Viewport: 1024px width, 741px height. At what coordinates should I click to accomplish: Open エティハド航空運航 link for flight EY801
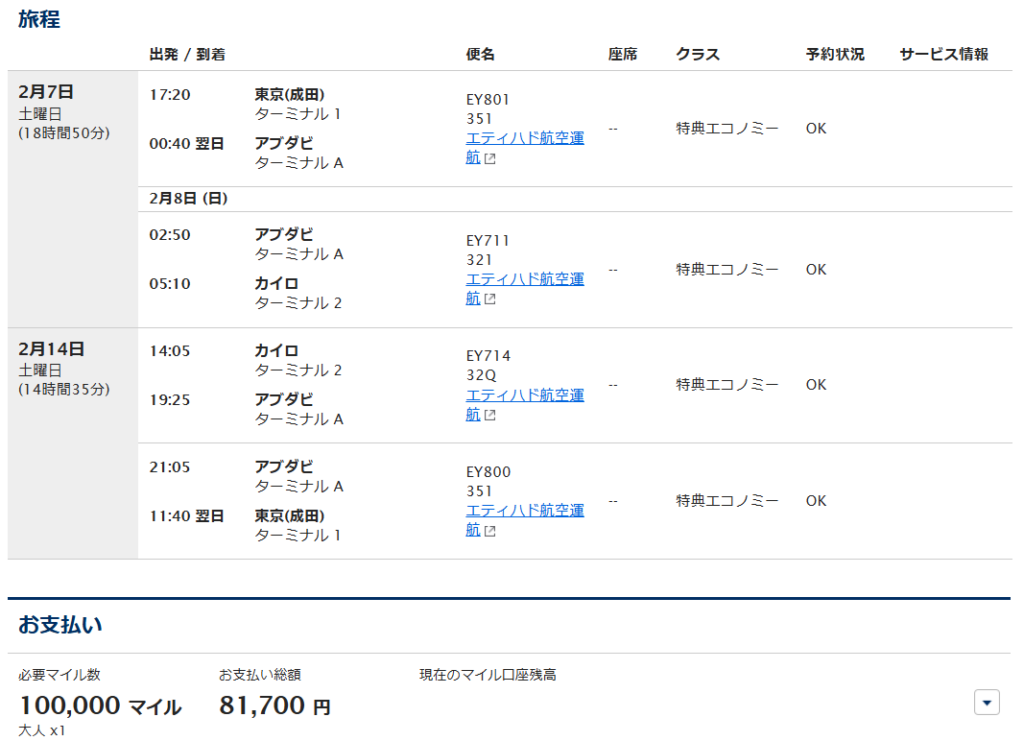(524, 139)
